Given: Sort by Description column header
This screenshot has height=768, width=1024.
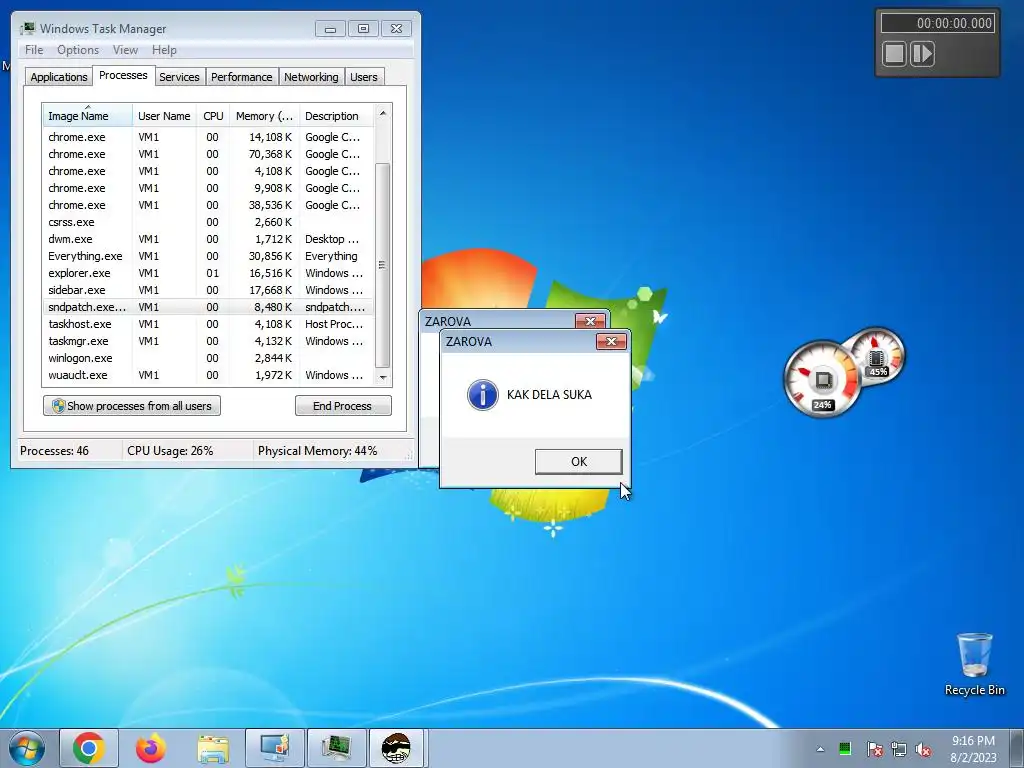Looking at the screenshot, I should point(336,116).
